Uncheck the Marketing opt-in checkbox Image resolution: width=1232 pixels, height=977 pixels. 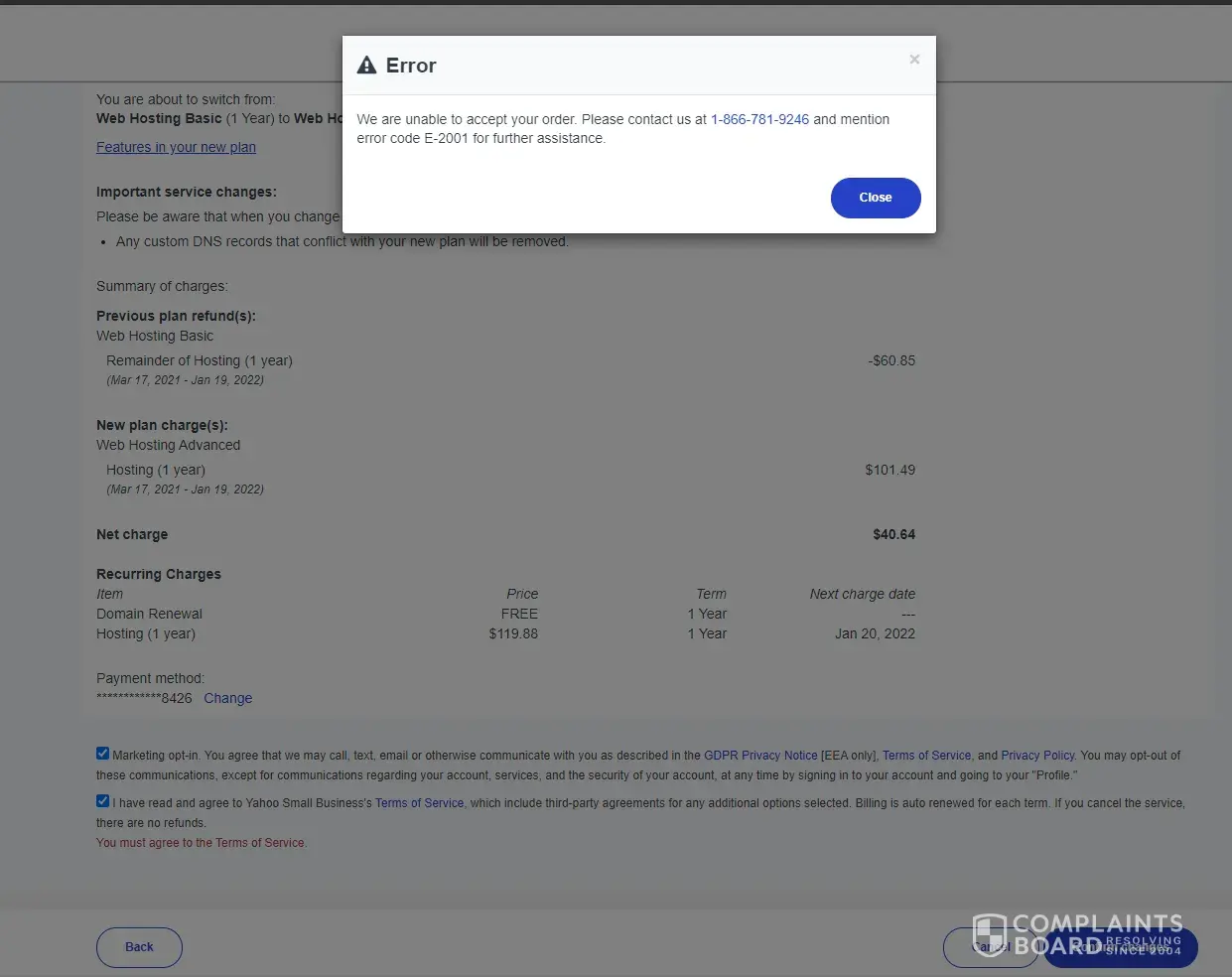click(x=102, y=754)
